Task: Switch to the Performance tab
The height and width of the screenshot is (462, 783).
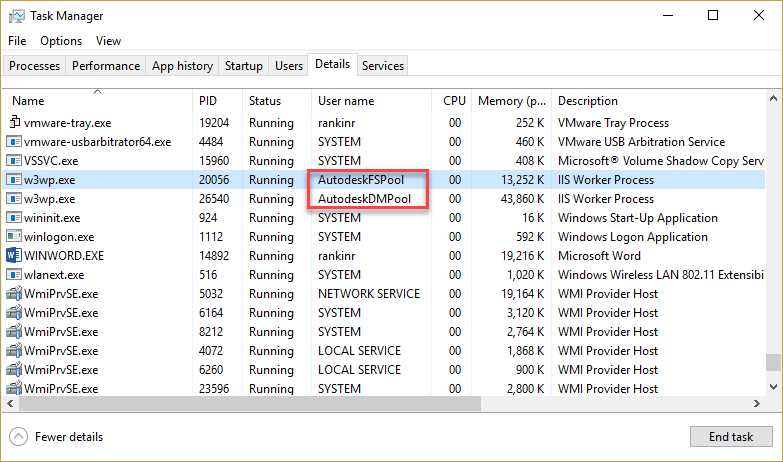Action: [x=106, y=66]
